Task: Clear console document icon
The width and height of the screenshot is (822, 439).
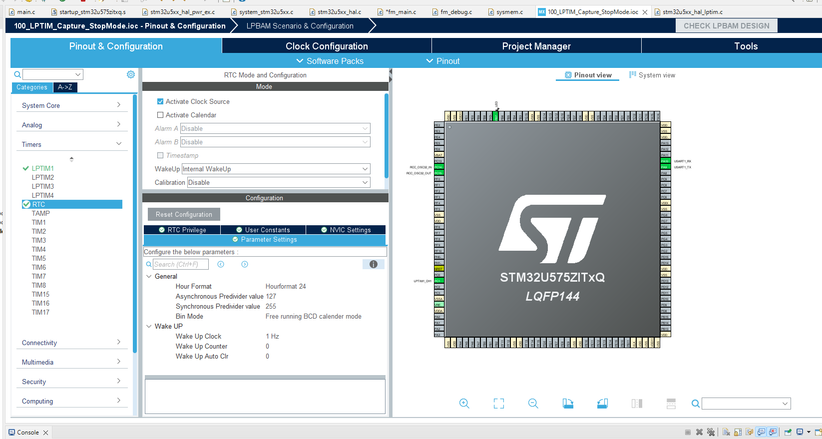Action: [727, 433]
